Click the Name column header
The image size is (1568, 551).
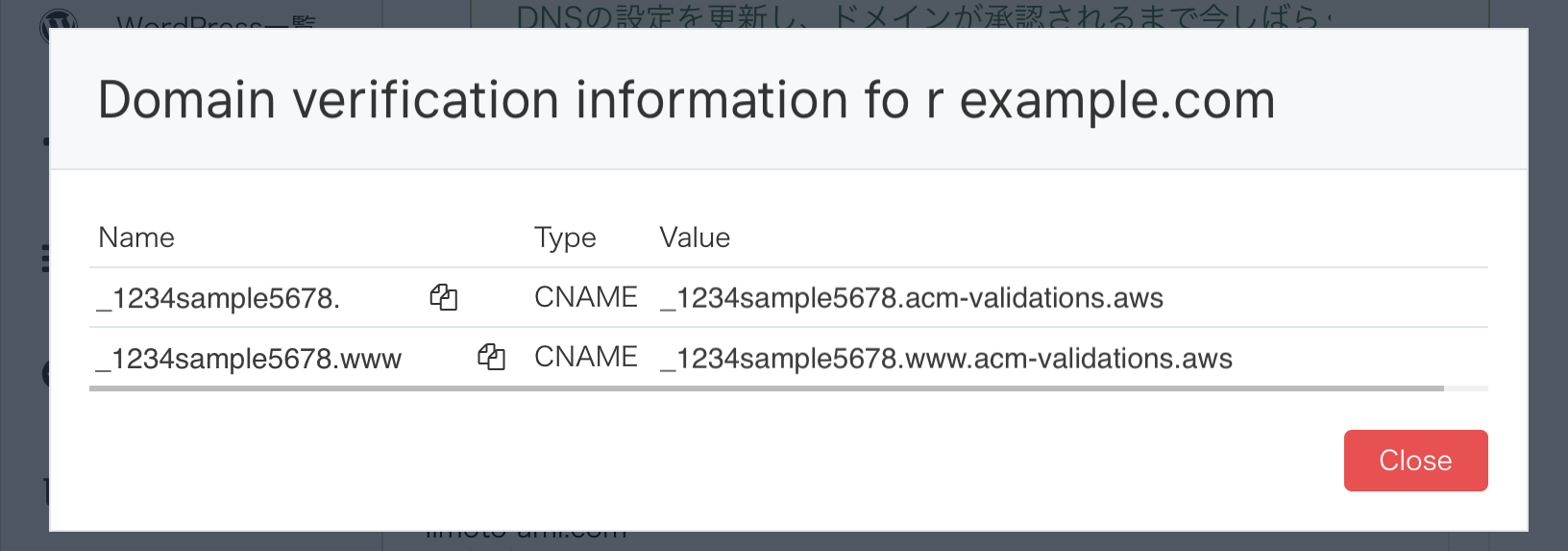(x=136, y=238)
